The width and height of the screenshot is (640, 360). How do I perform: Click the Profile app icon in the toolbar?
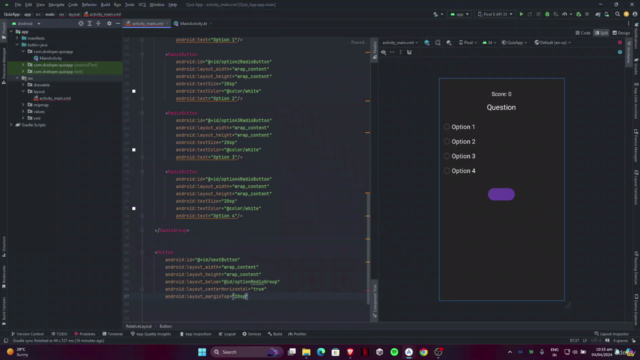565,14
